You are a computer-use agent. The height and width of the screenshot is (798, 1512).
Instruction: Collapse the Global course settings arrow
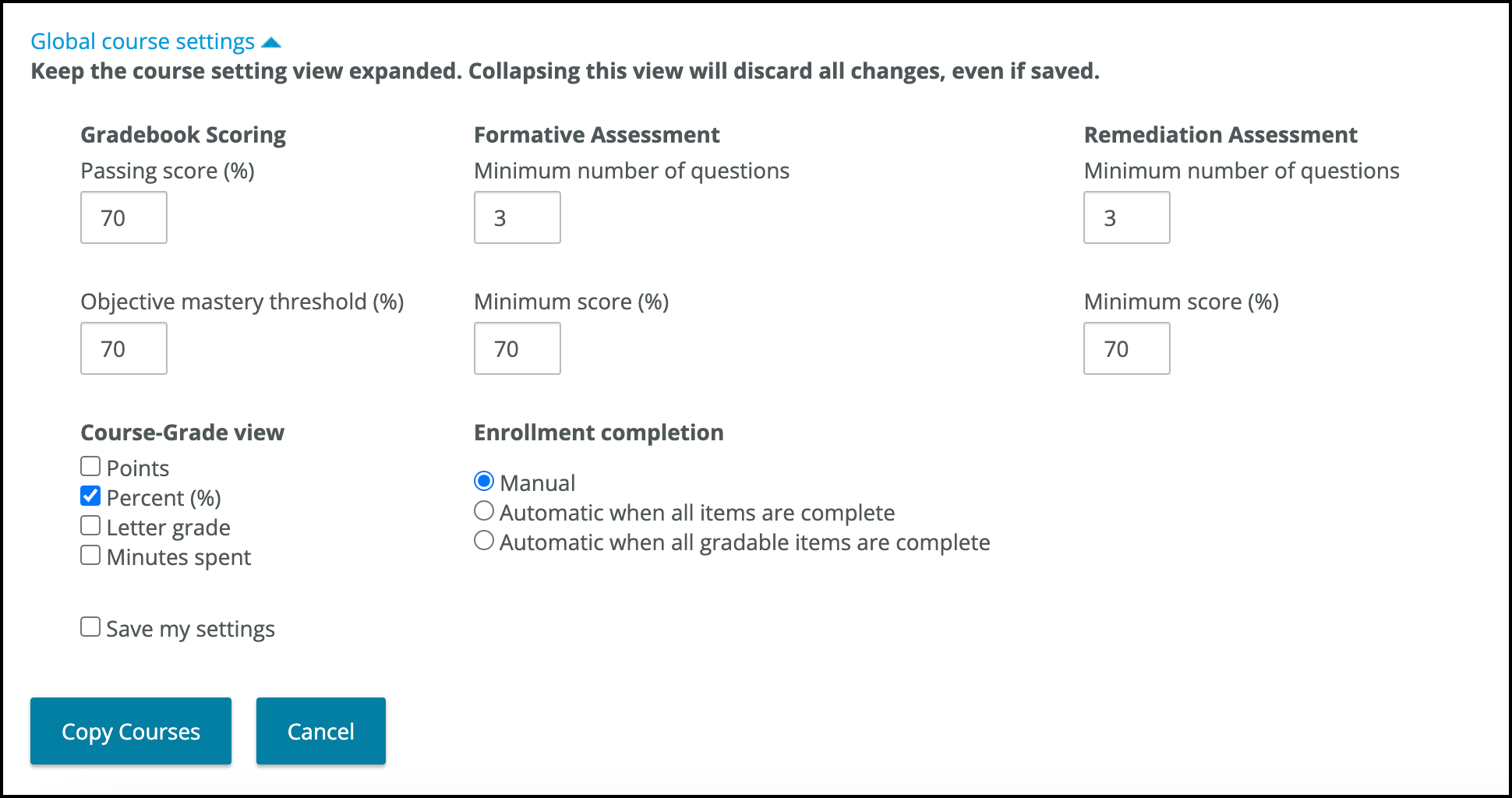coord(271,42)
